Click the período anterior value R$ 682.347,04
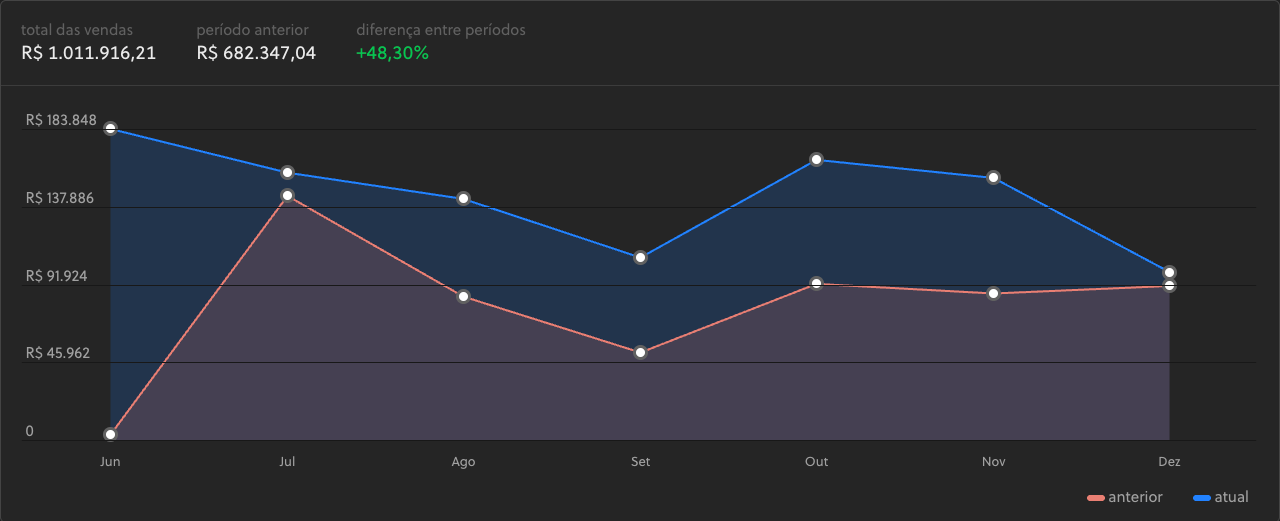Image resolution: width=1280 pixels, height=521 pixels. coord(256,53)
